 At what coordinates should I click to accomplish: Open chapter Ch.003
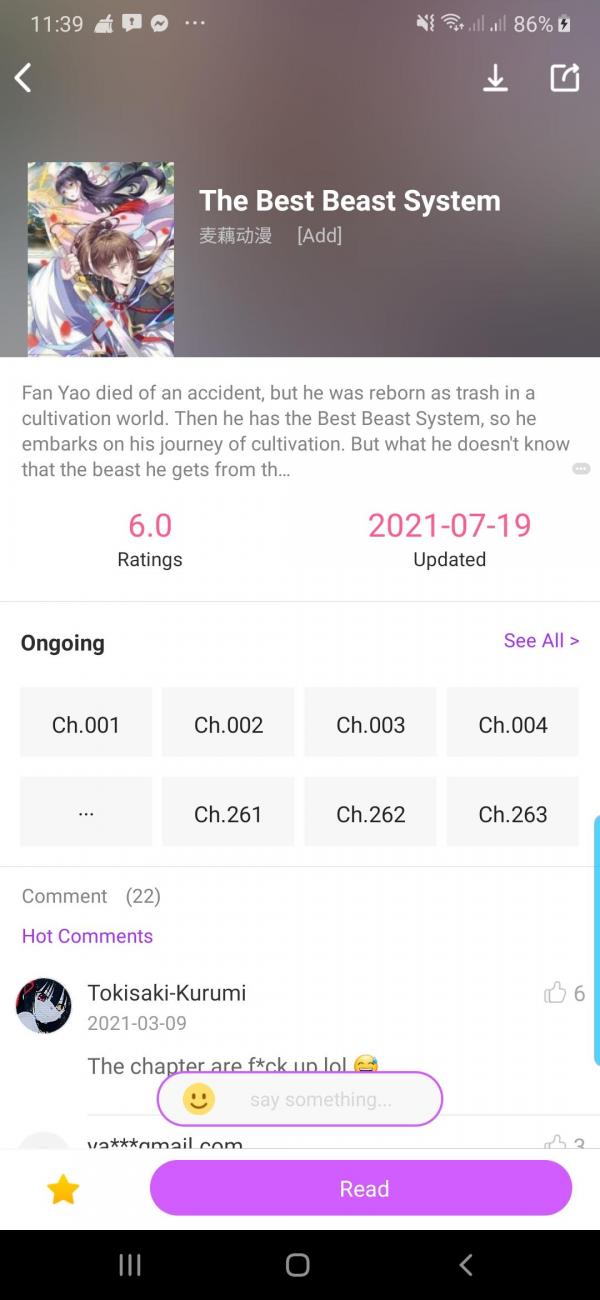pyautogui.click(x=371, y=724)
